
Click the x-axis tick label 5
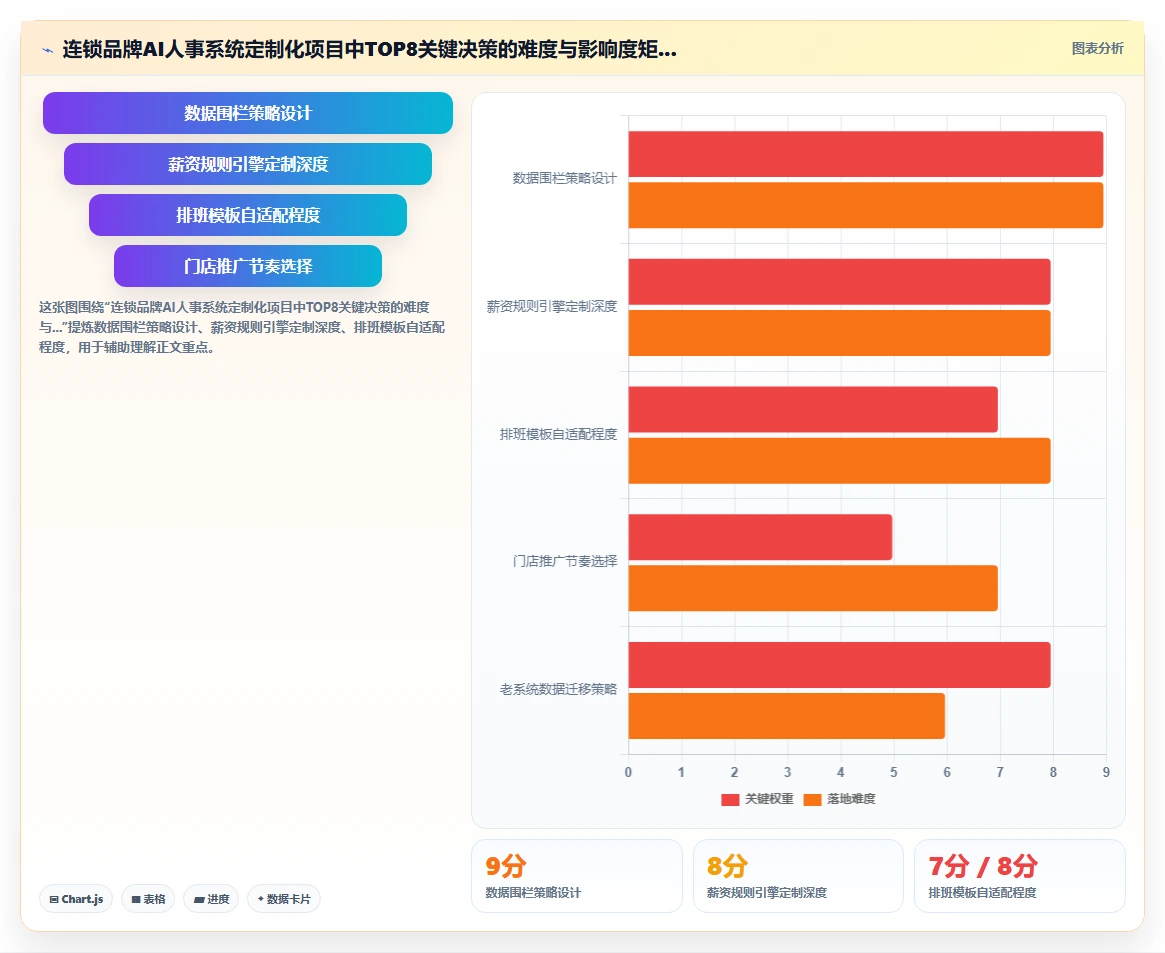click(894, 773)
